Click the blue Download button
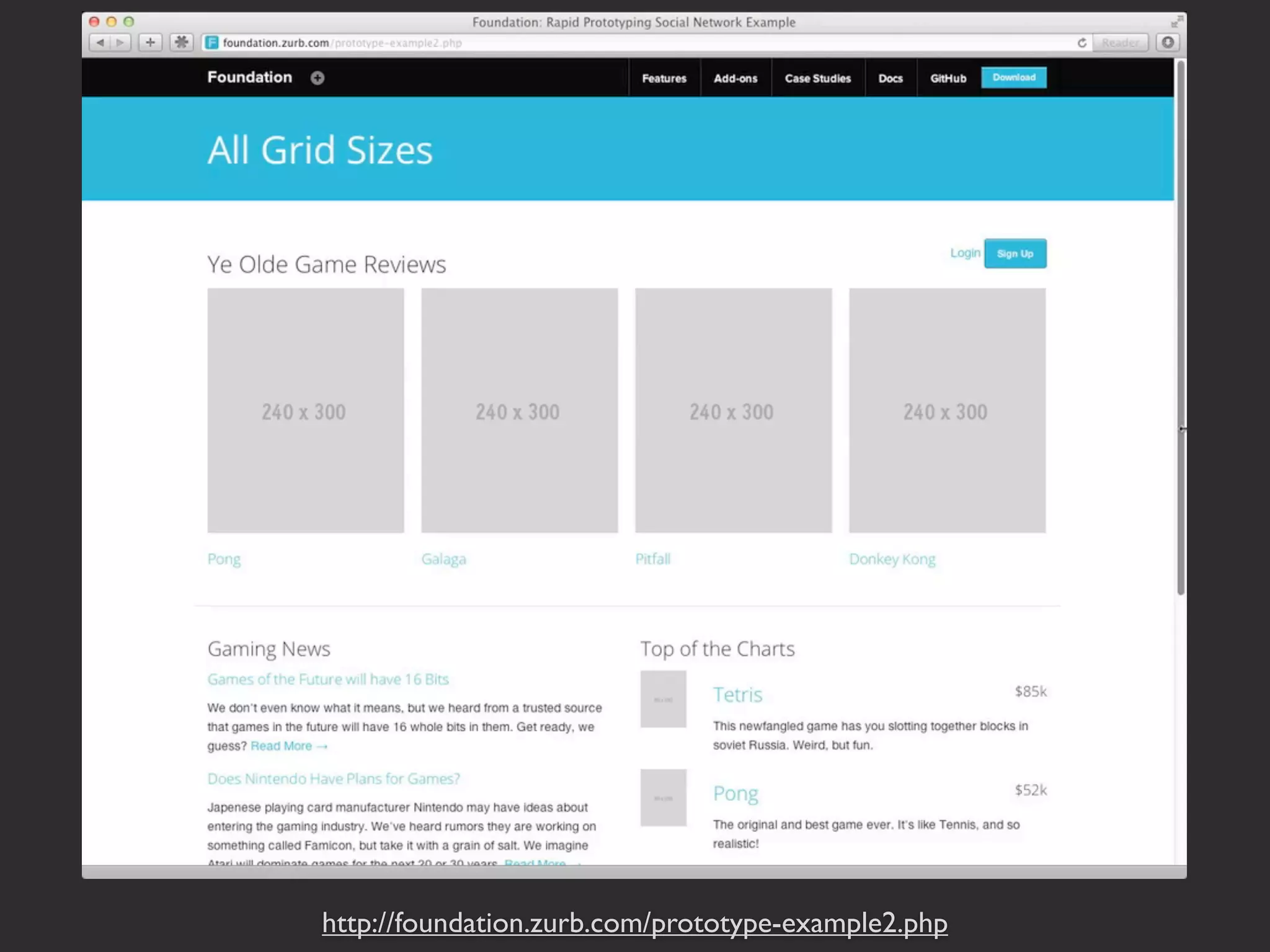 click(x=1014, y=77)
